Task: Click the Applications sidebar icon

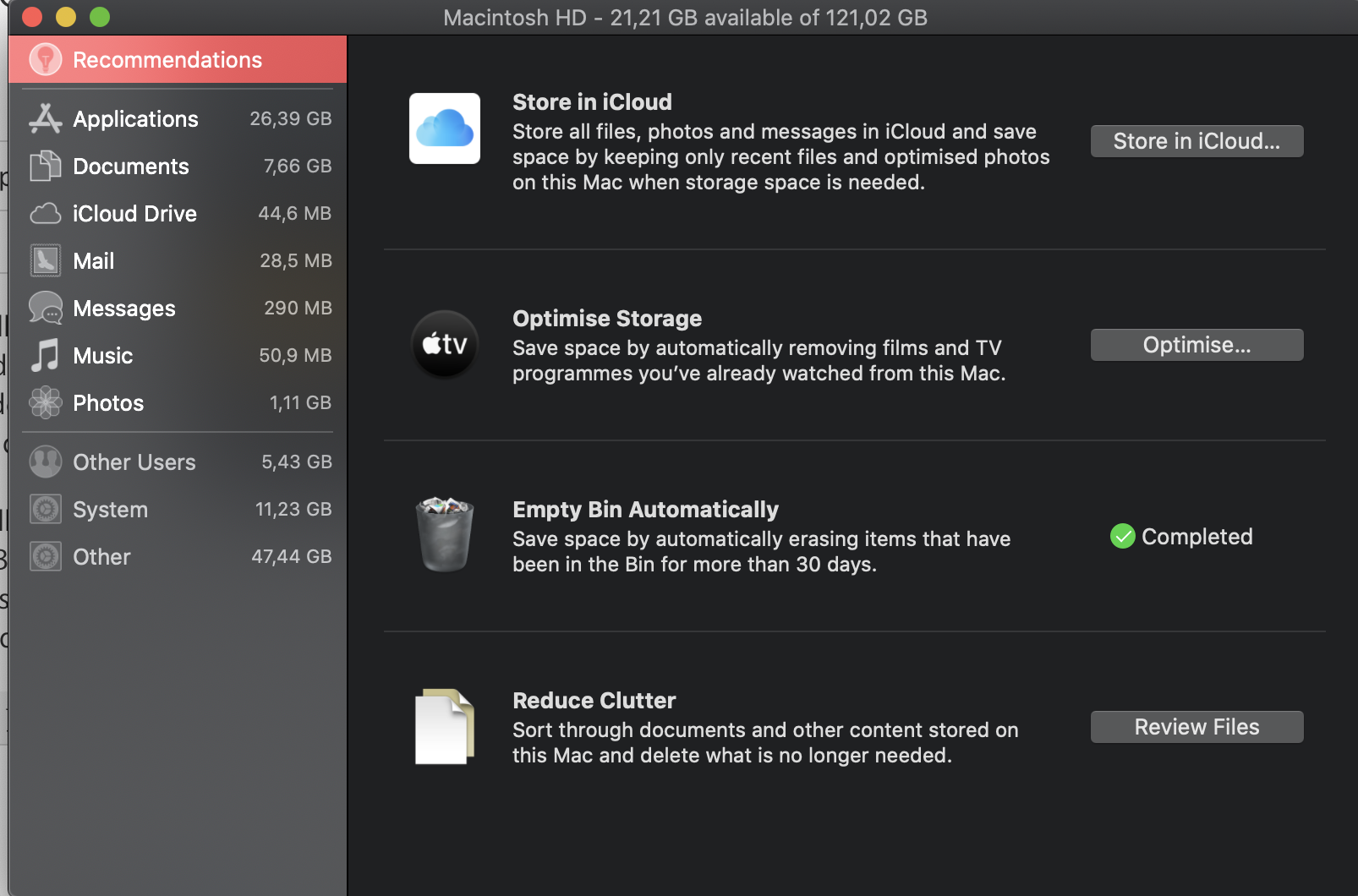Action: tap(46, 118)
